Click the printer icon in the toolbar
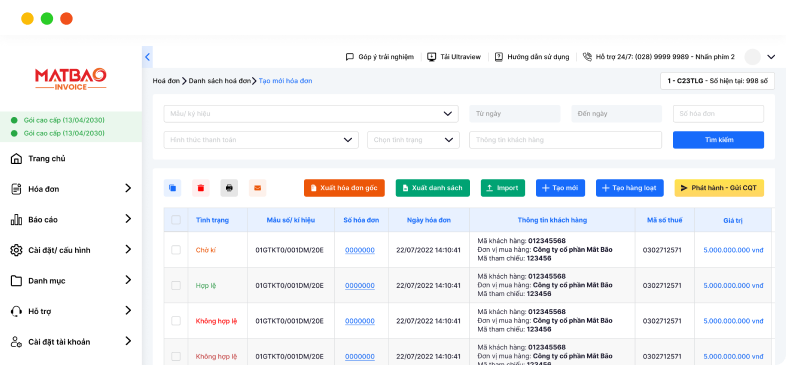The height and width of the screenshot is (365, 786). tap(229, 188)
